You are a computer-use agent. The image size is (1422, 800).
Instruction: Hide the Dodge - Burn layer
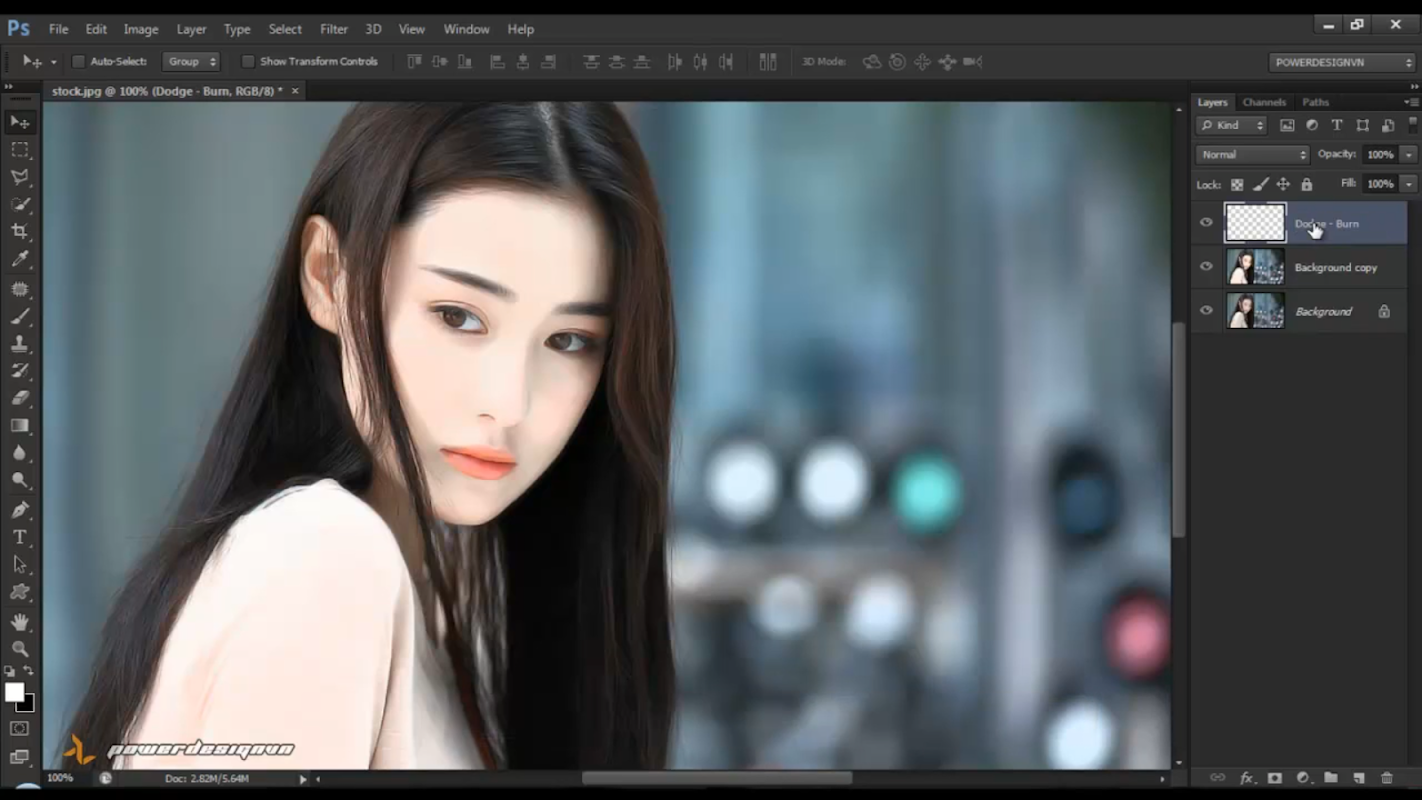click(x=1206, y=223)
